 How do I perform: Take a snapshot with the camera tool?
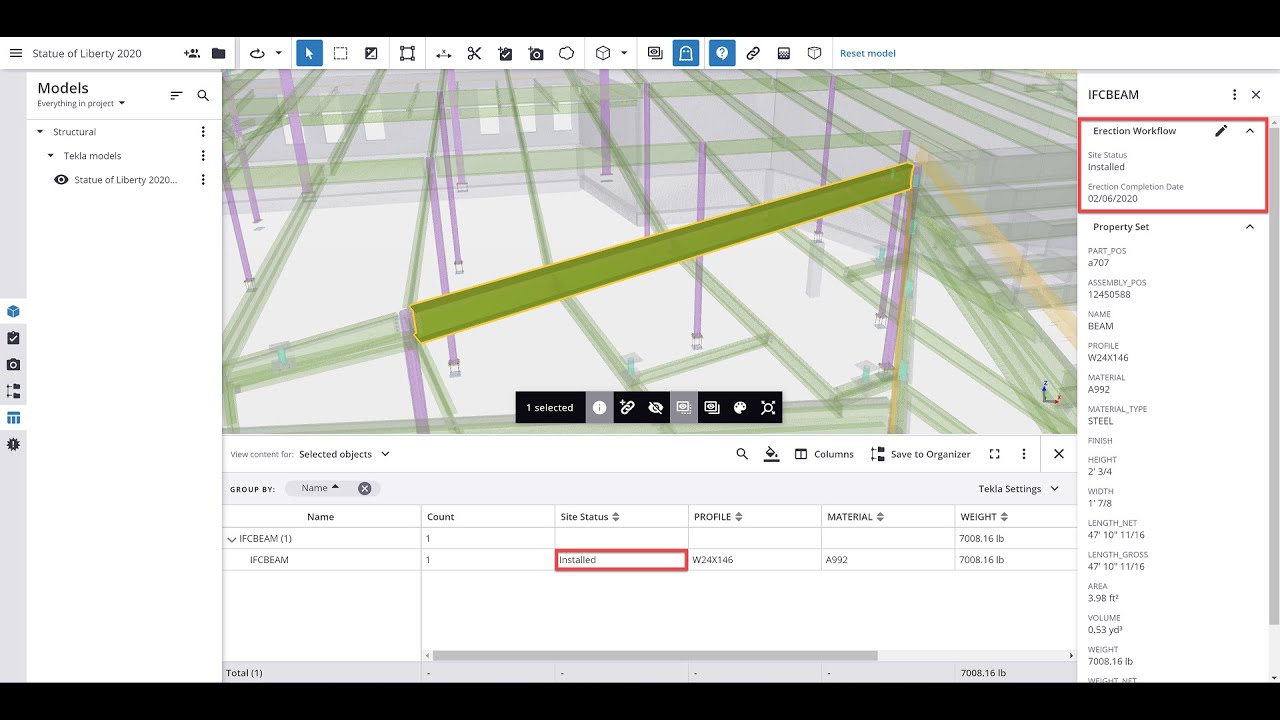[x=536, y=53]
